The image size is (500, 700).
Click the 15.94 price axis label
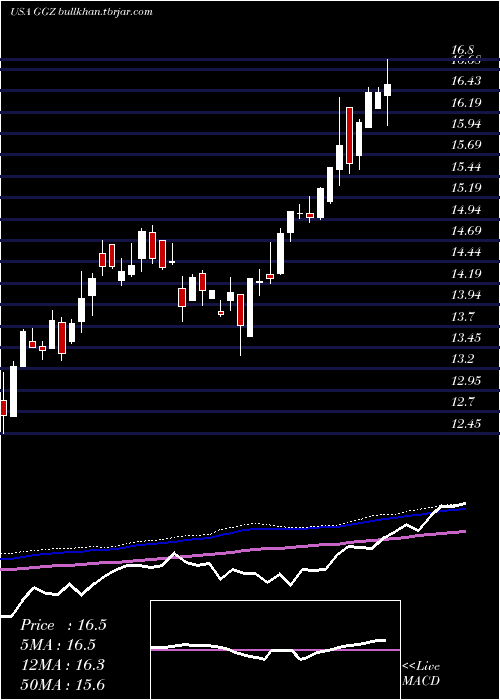point(466,124)
